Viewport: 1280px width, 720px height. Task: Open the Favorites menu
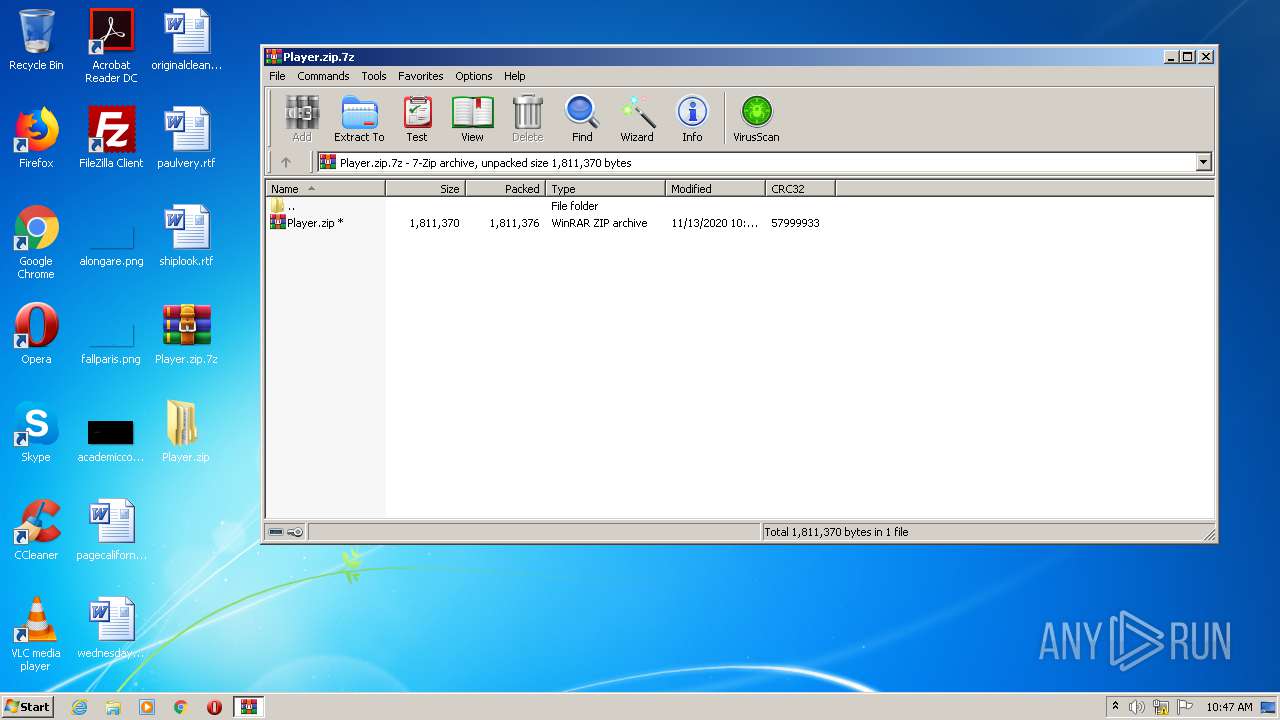point(420,76)
